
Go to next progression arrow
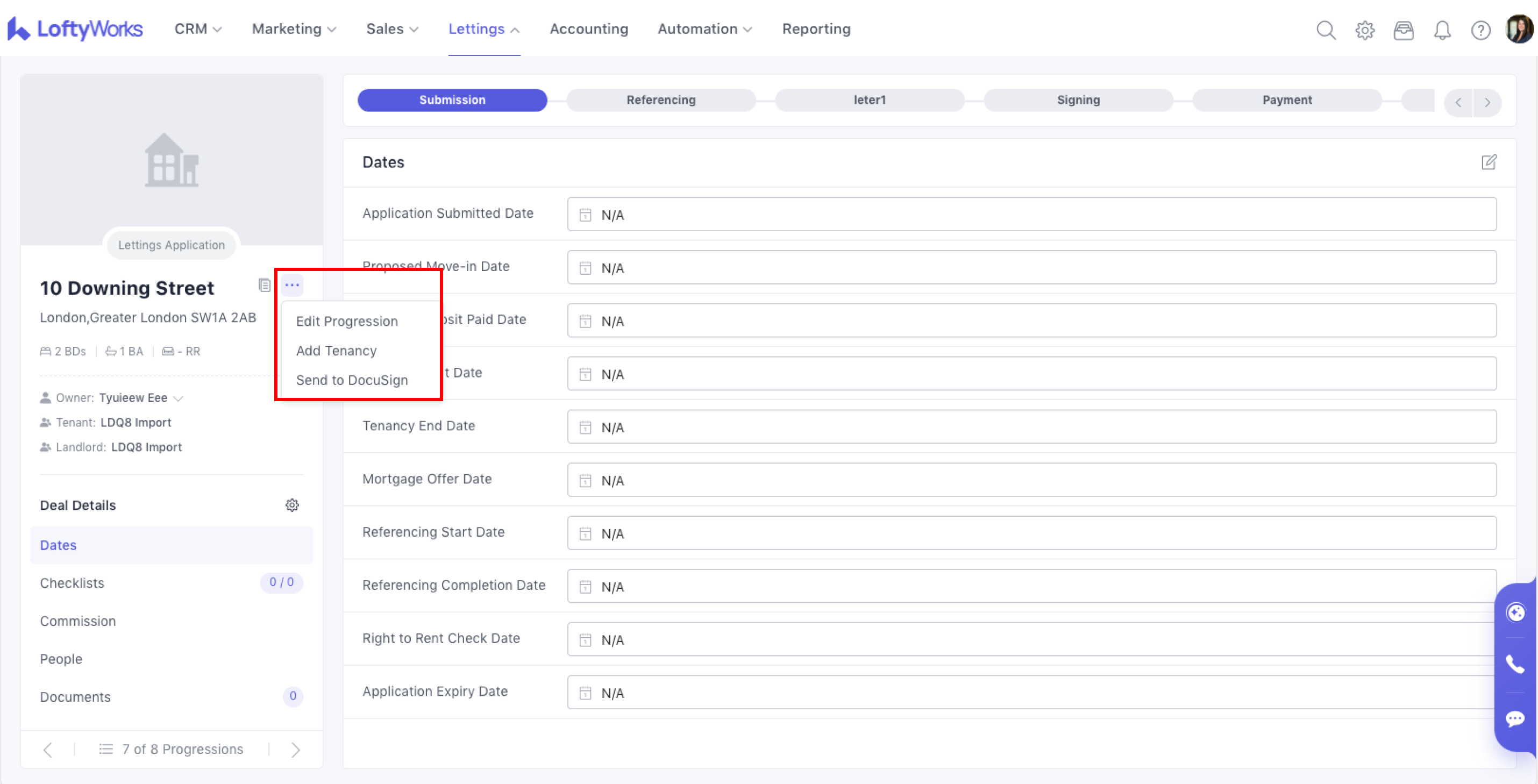click(x=296, y=750)
